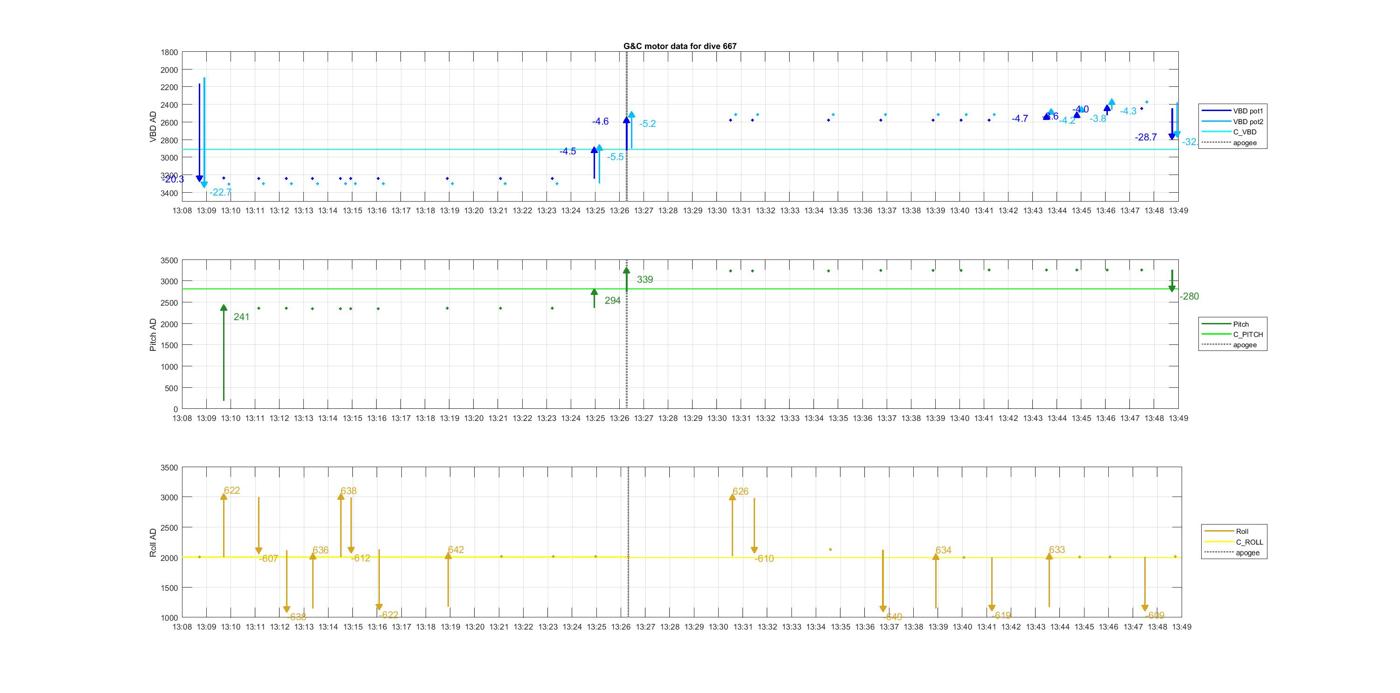This screenshot has width=1400, height=693.
Task: Click the '-22.7' VBD data label
Action: click(221, 192)
